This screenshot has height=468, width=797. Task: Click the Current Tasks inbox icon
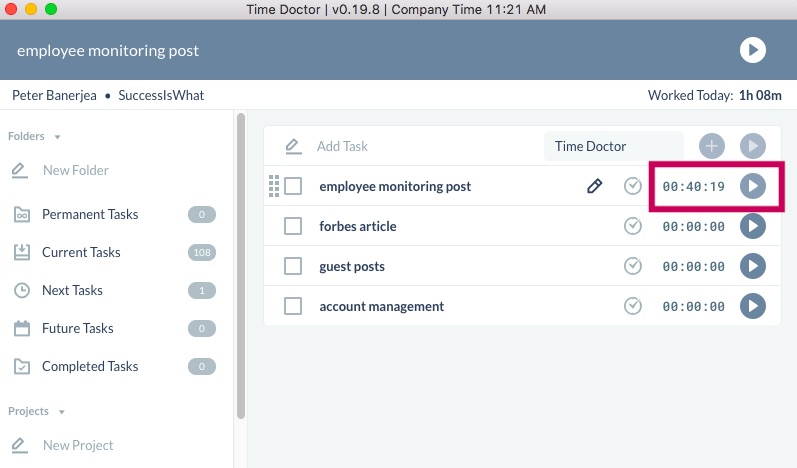pyautogui.click(x=22, y=253)
